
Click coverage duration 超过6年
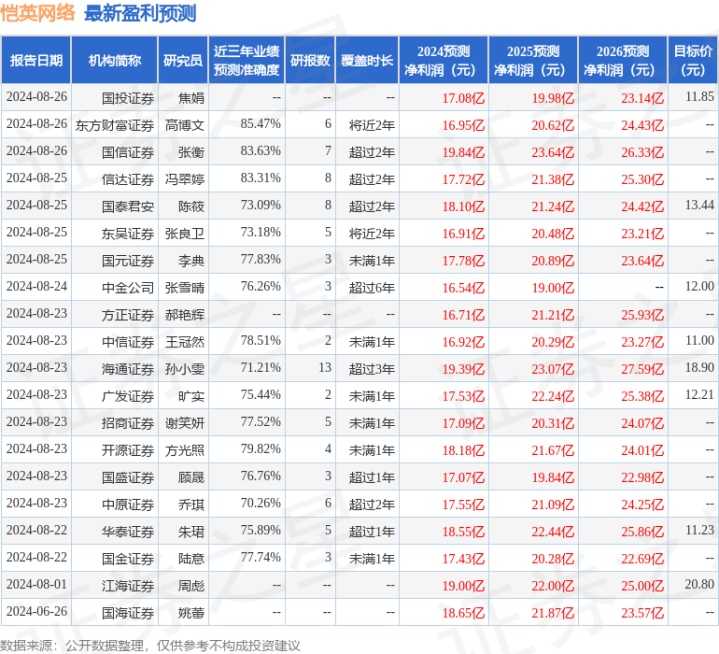point(372,288)
